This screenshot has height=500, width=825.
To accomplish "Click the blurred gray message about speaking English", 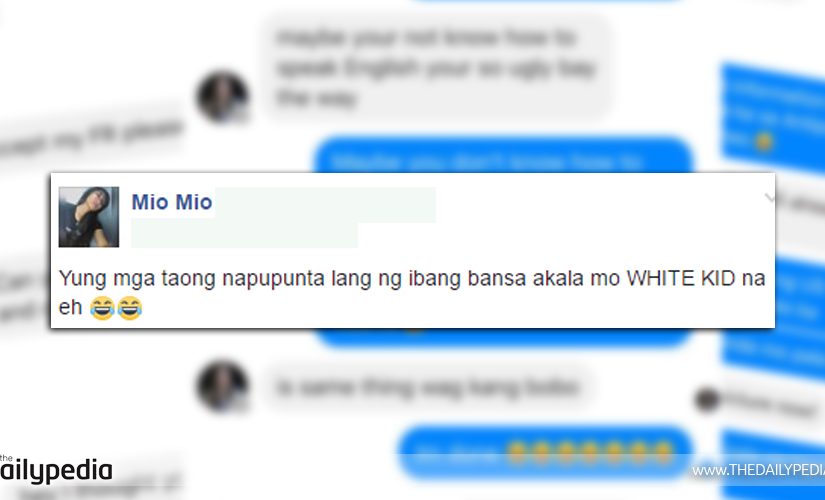I will click(436, 67).
